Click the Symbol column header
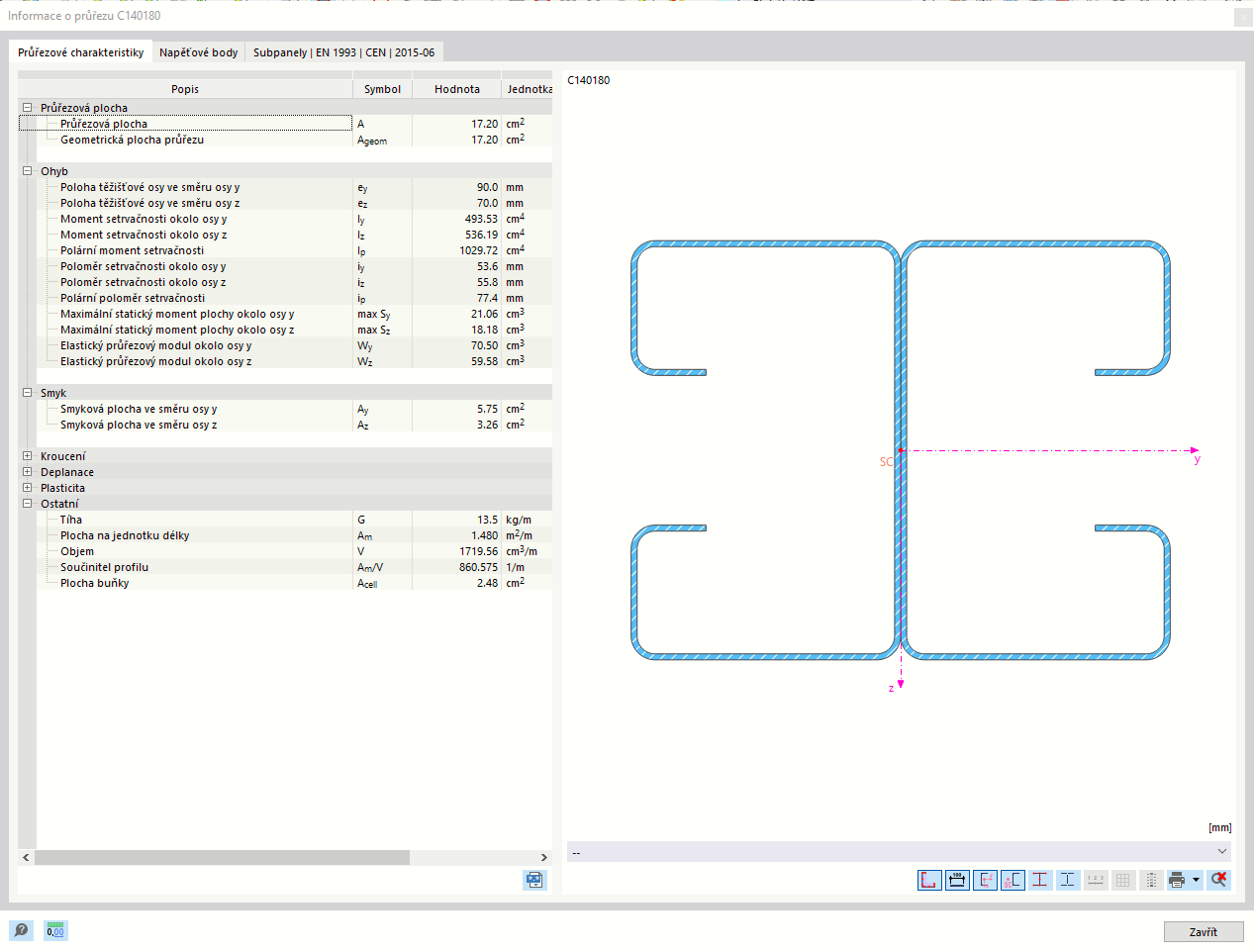Image resolution: width=1254 pixels, height=952 pixels. point(383,89)
